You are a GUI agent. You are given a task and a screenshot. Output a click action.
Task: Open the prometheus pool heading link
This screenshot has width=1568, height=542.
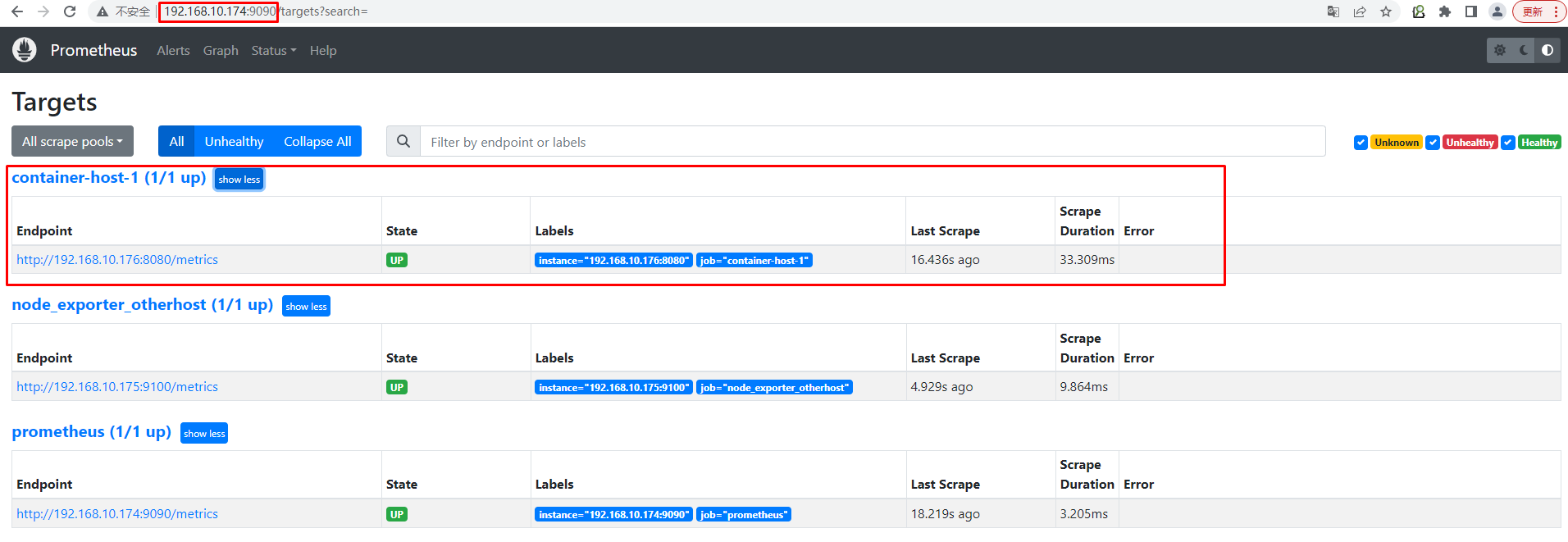[92, 431]
